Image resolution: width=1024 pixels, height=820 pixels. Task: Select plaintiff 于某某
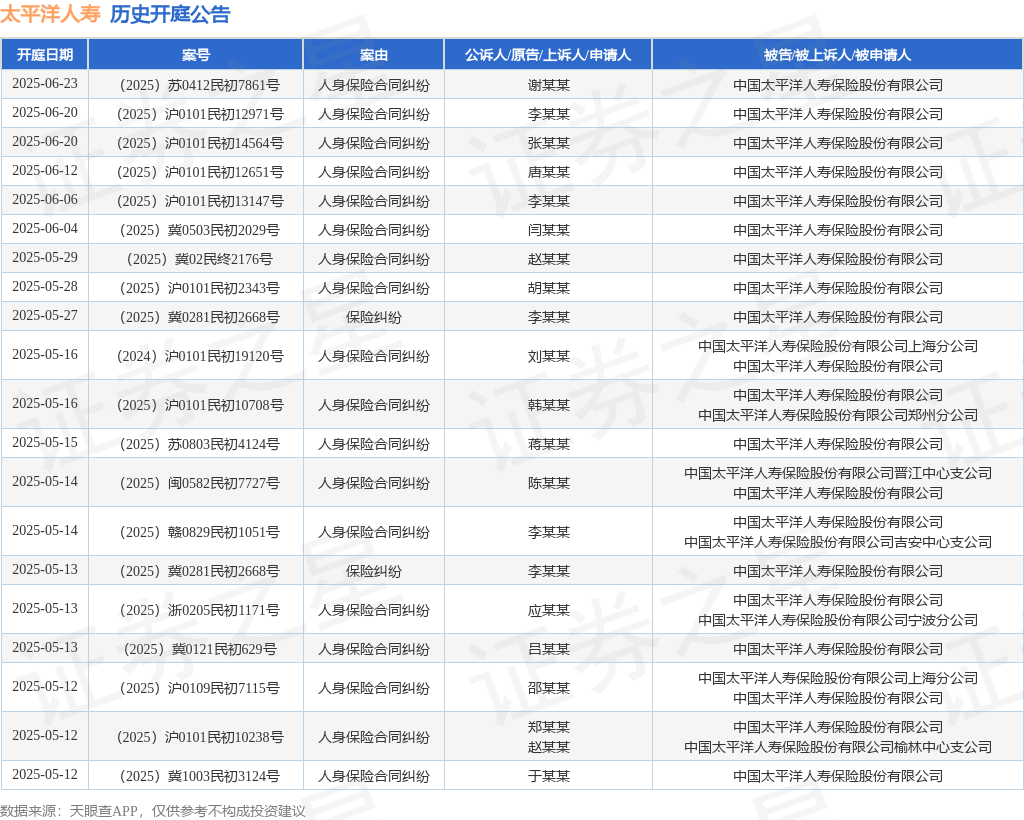click(x=549, y=776)
